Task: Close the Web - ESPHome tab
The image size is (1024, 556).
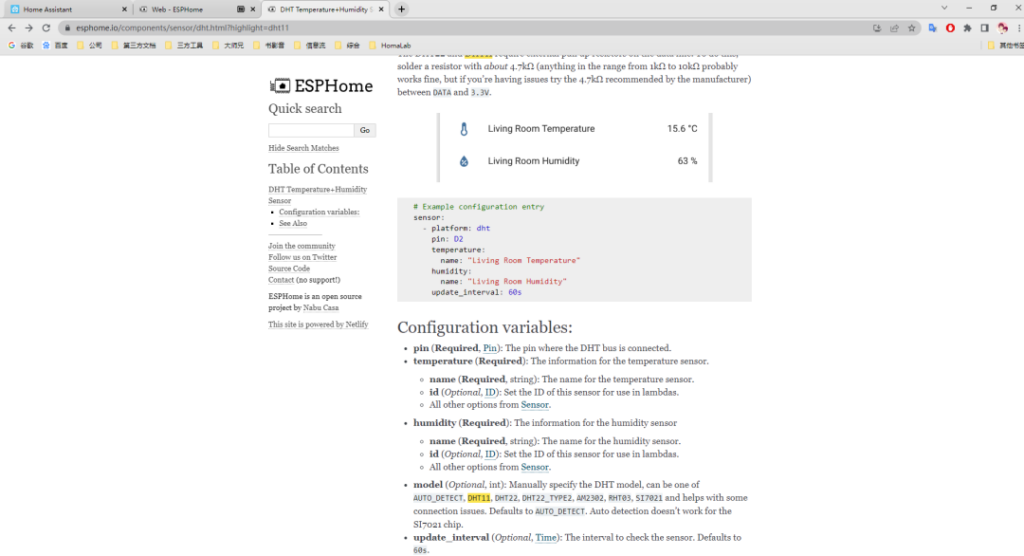Action: pos(253,9)
